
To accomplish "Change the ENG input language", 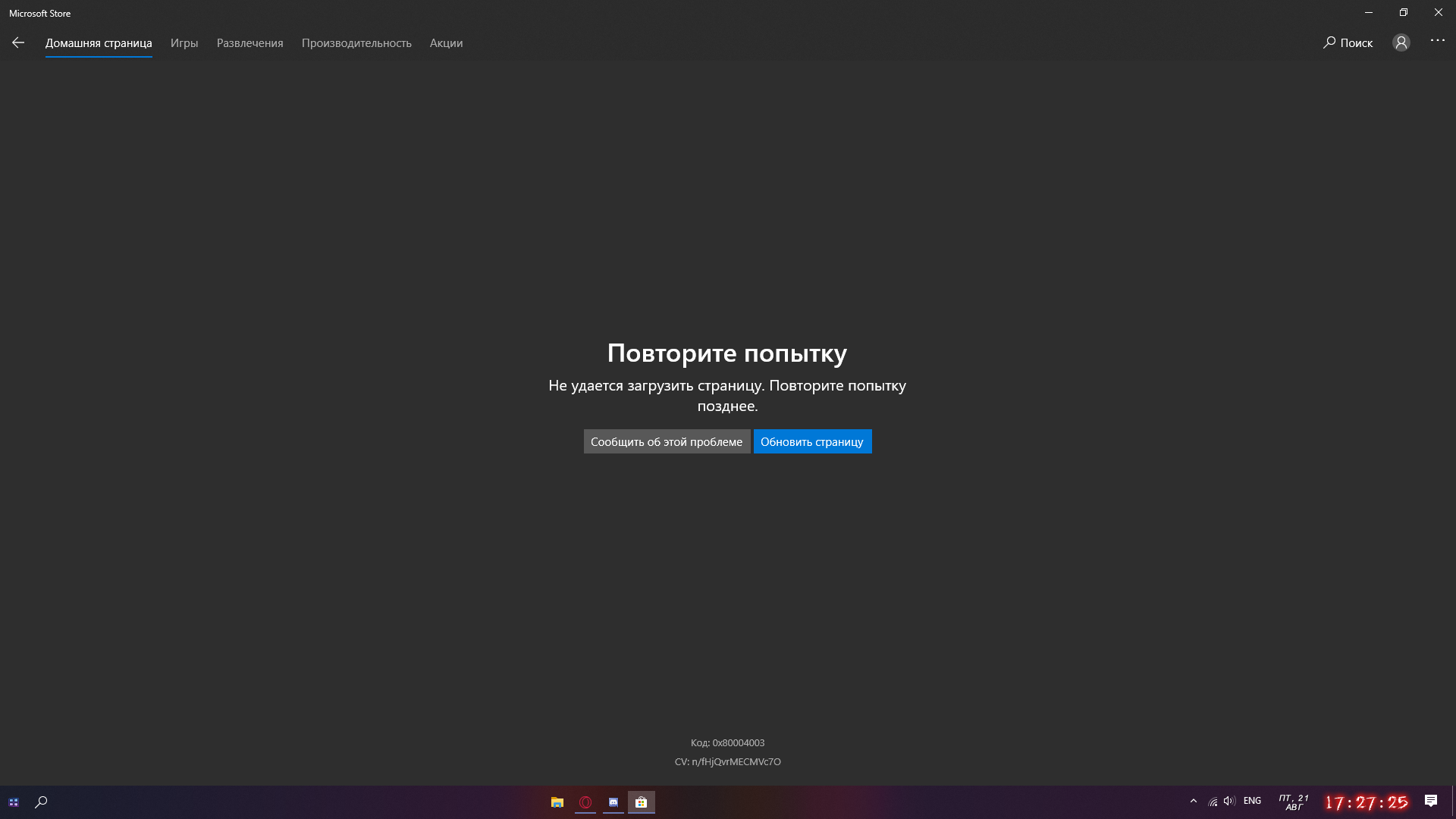I will point(1253,802).
